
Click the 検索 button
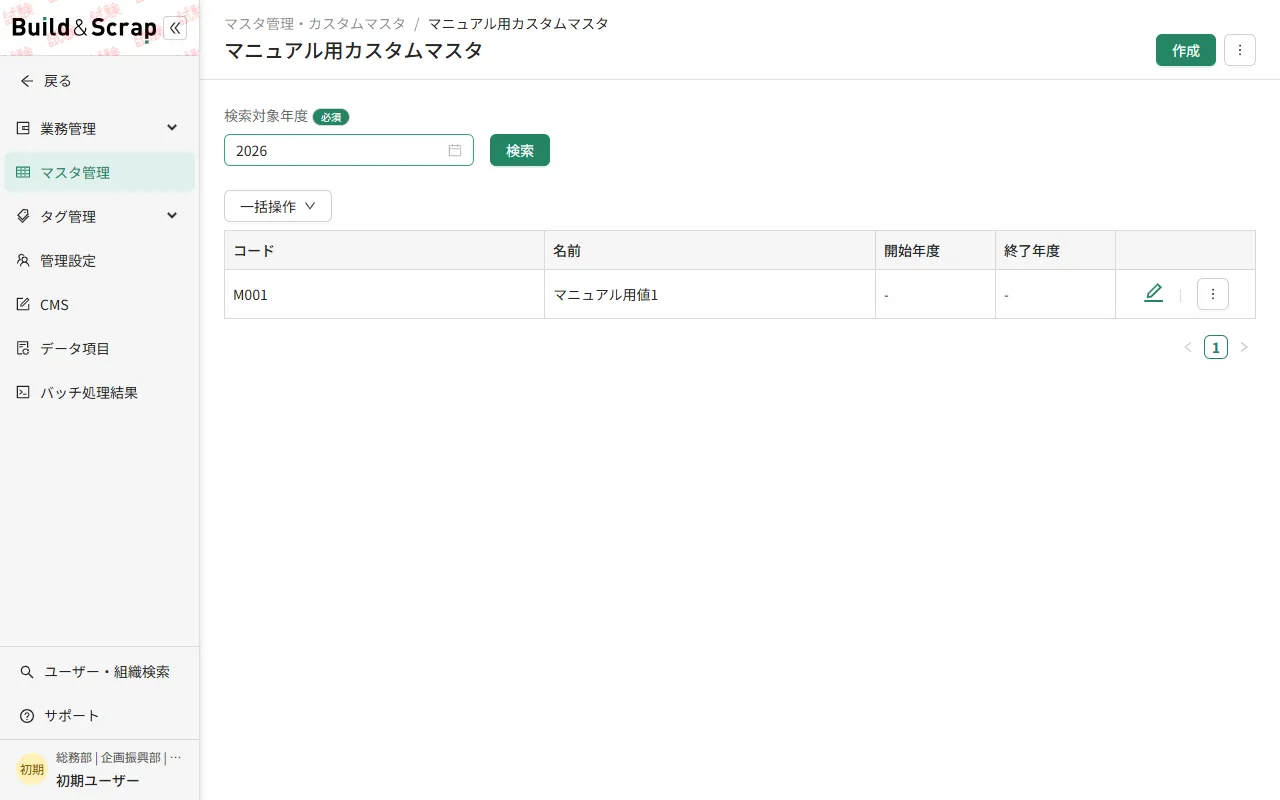pos(520,150)
